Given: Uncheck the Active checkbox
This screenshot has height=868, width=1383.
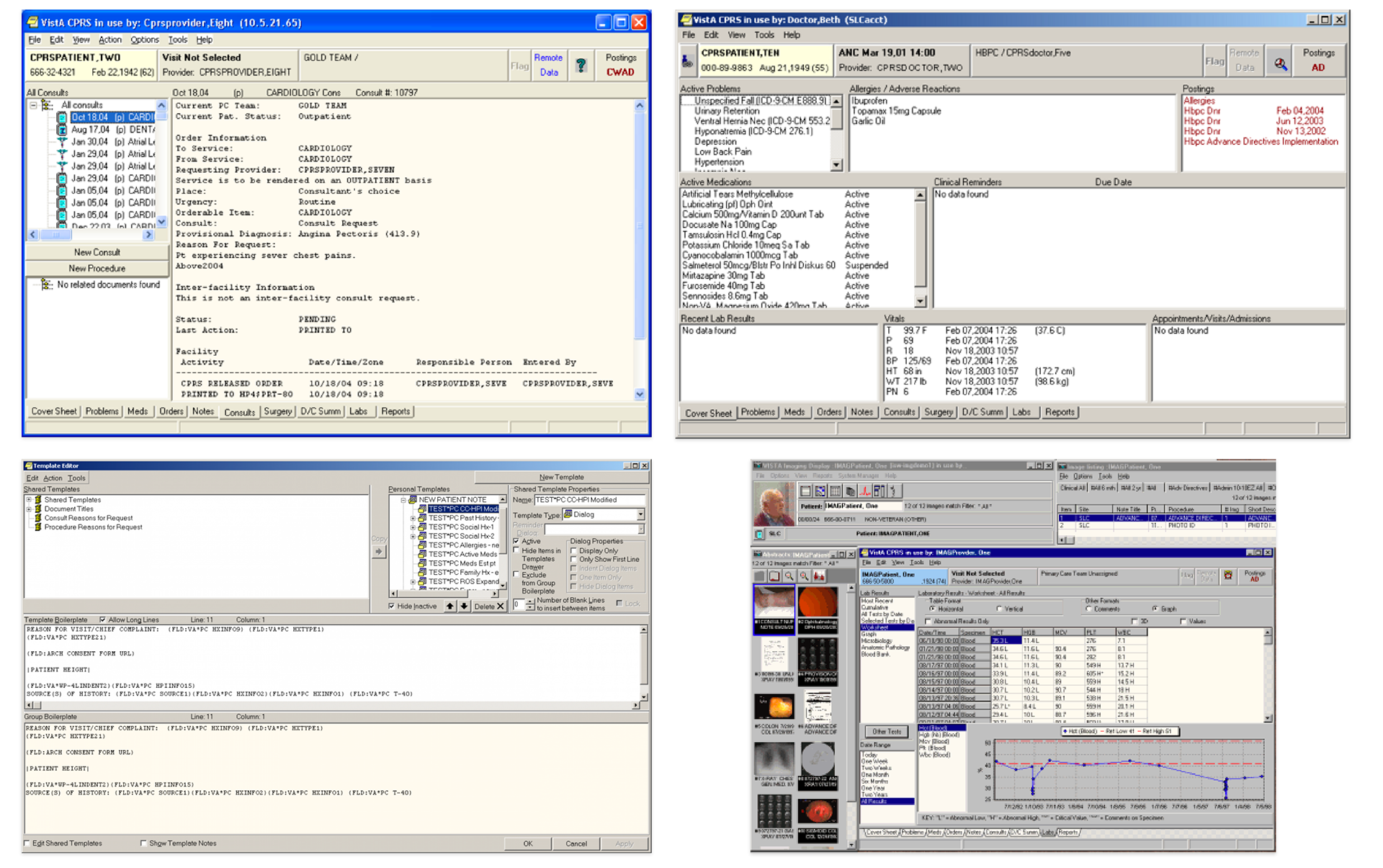Looking at the screenshot, I should click(x=516, y=541).
